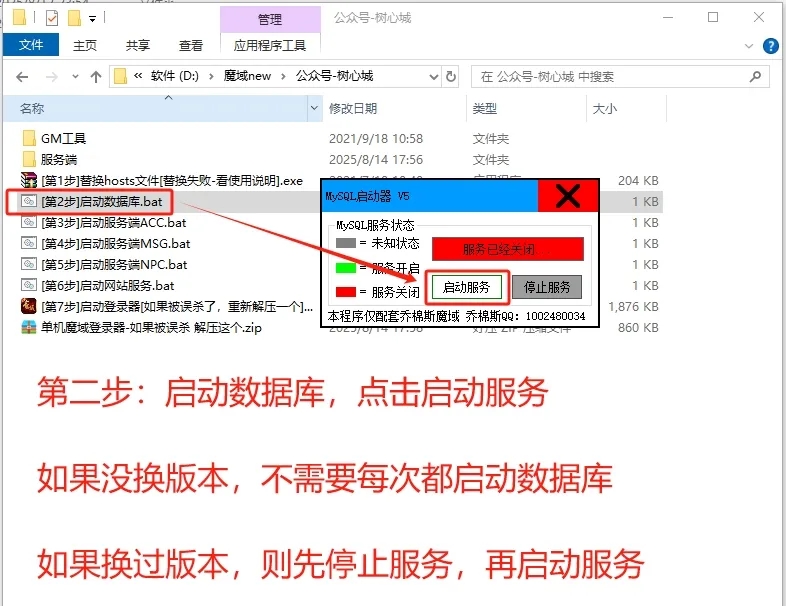The width and height of the screenshot is (786, 606).
Task: Click date 2025/8/14 17:56 of 服务端
Action: [x=376, y=159]
